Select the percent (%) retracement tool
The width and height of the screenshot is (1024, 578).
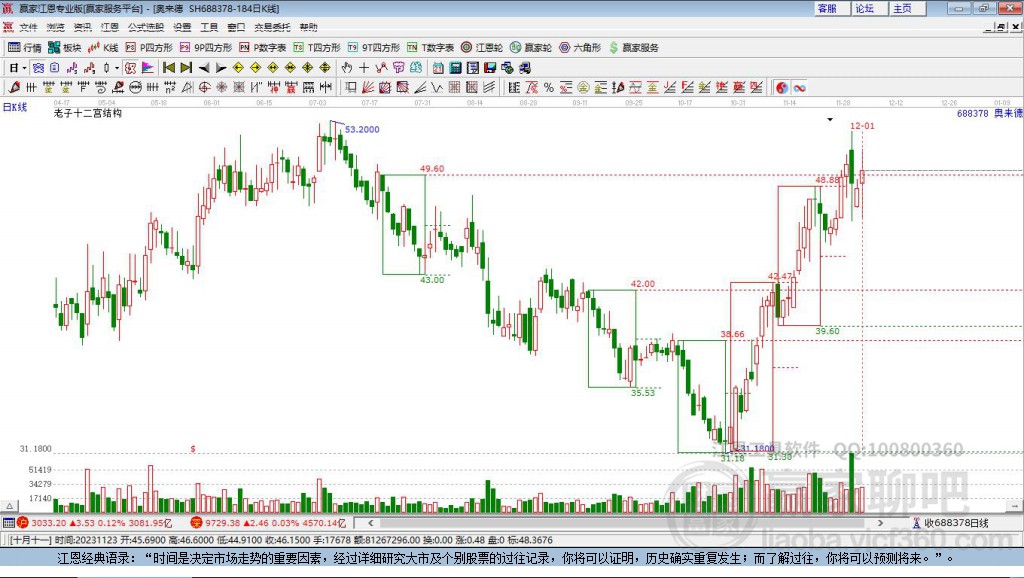(x=549, y=87)
